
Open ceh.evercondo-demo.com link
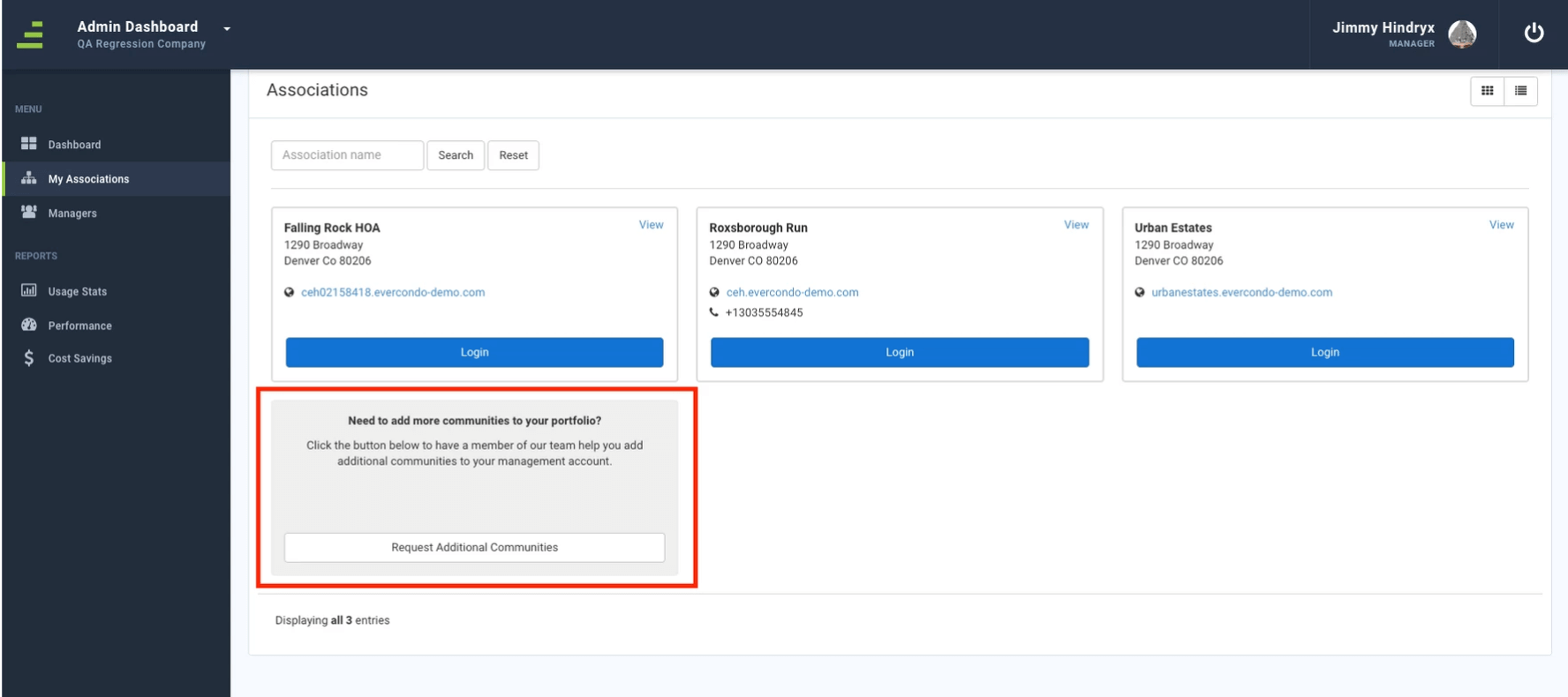(x=792, y=292)
